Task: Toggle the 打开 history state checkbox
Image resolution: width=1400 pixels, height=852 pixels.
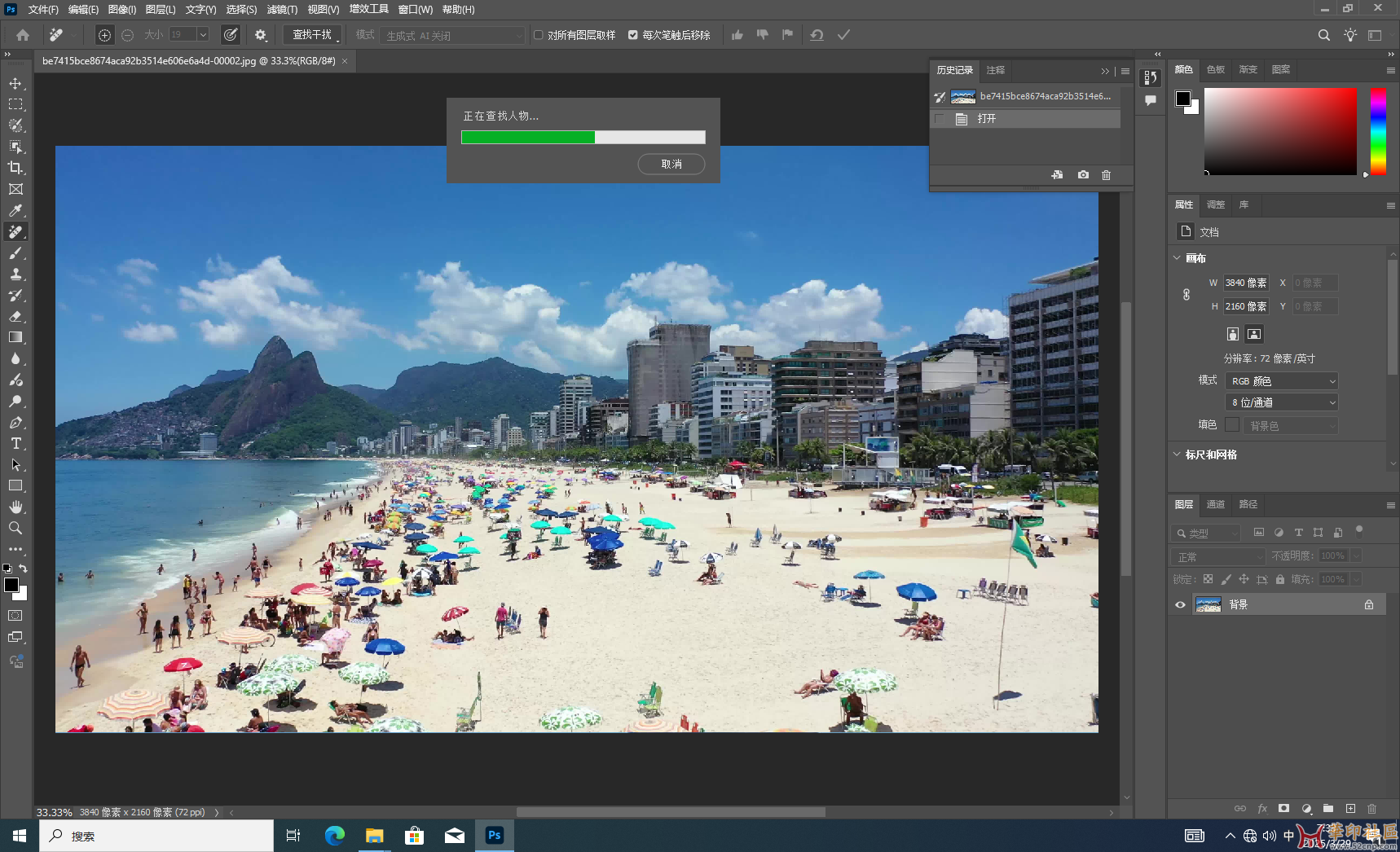Action: 940,119
